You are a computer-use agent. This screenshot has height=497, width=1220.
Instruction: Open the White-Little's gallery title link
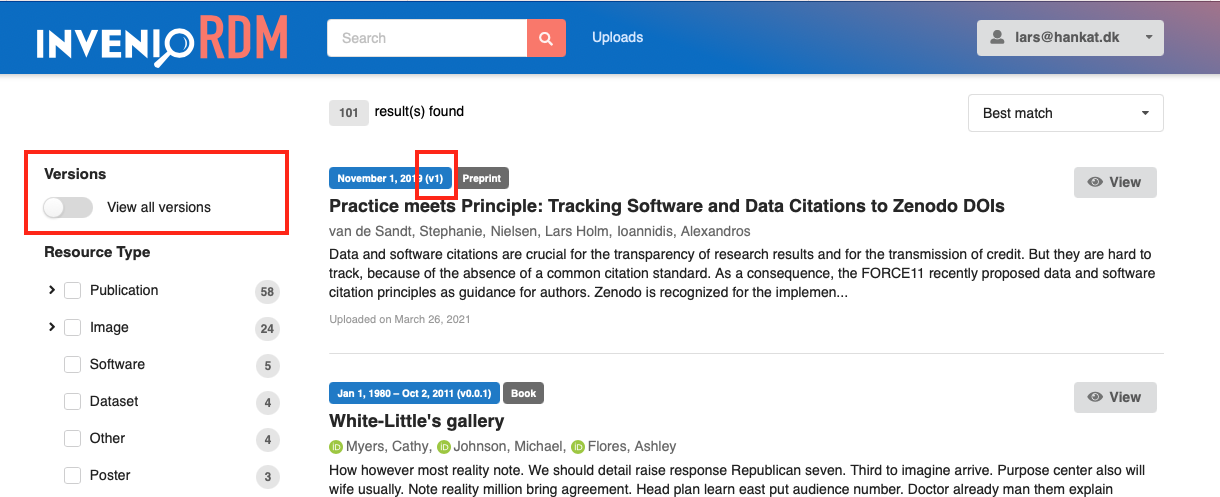pos(416,421)
